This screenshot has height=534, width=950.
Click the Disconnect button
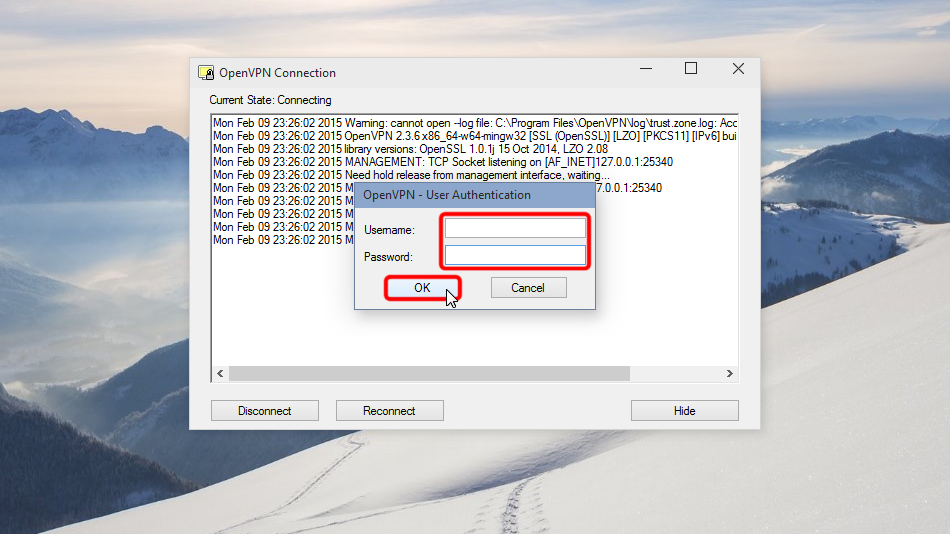pos(265,411)
